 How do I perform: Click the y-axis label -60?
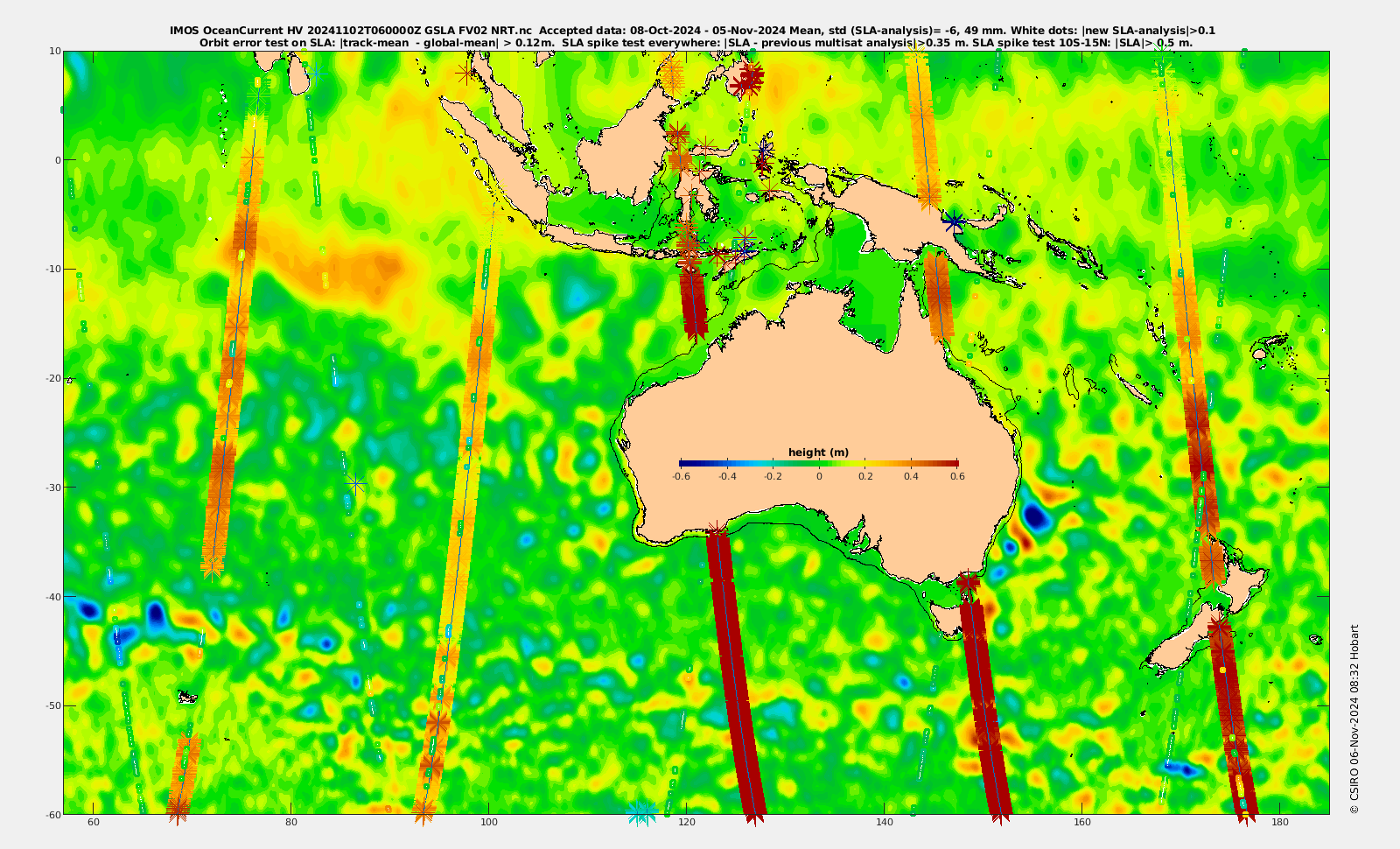coord(52,814)
